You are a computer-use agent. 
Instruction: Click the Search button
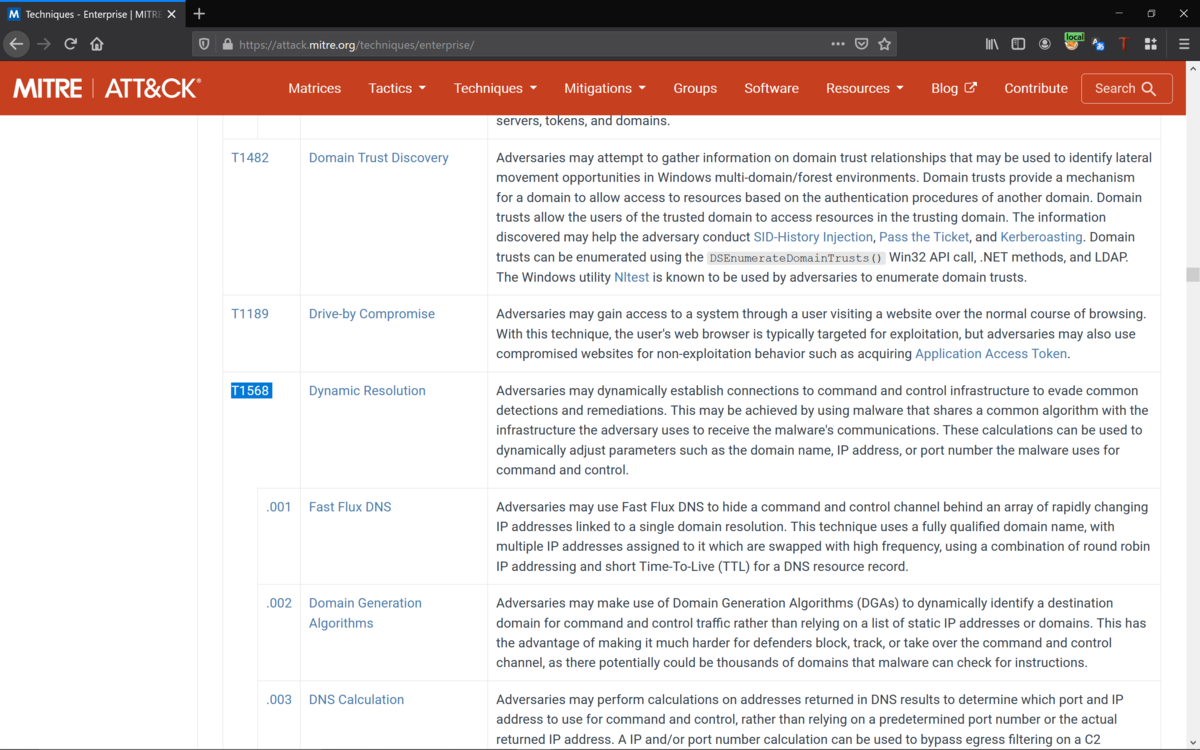pos(1126,88)
